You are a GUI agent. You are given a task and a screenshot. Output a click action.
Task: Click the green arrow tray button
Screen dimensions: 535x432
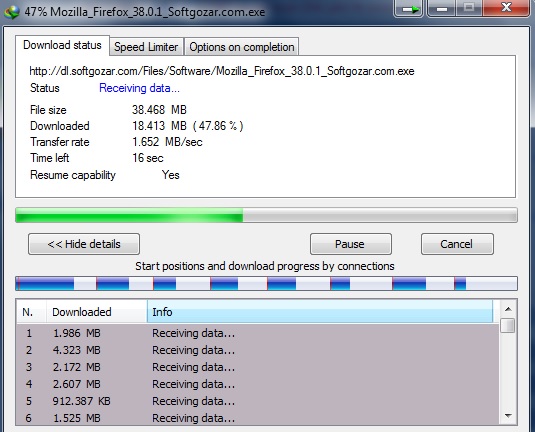pos(409,8)
